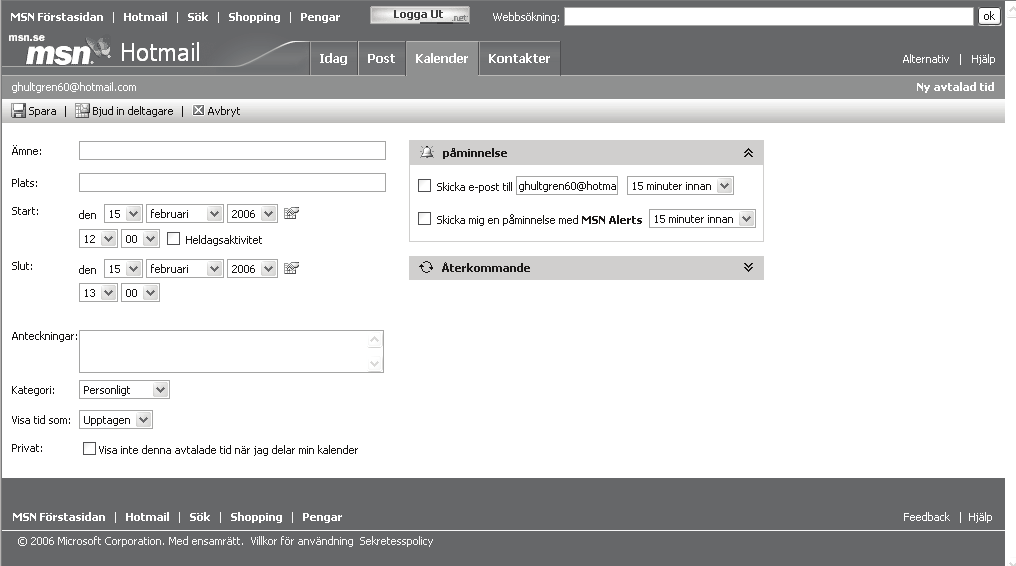Open the Slut year 2006 dropdown
This screenshot has width=1016, height=566.
pyautogui.click(x=252, y=269)
